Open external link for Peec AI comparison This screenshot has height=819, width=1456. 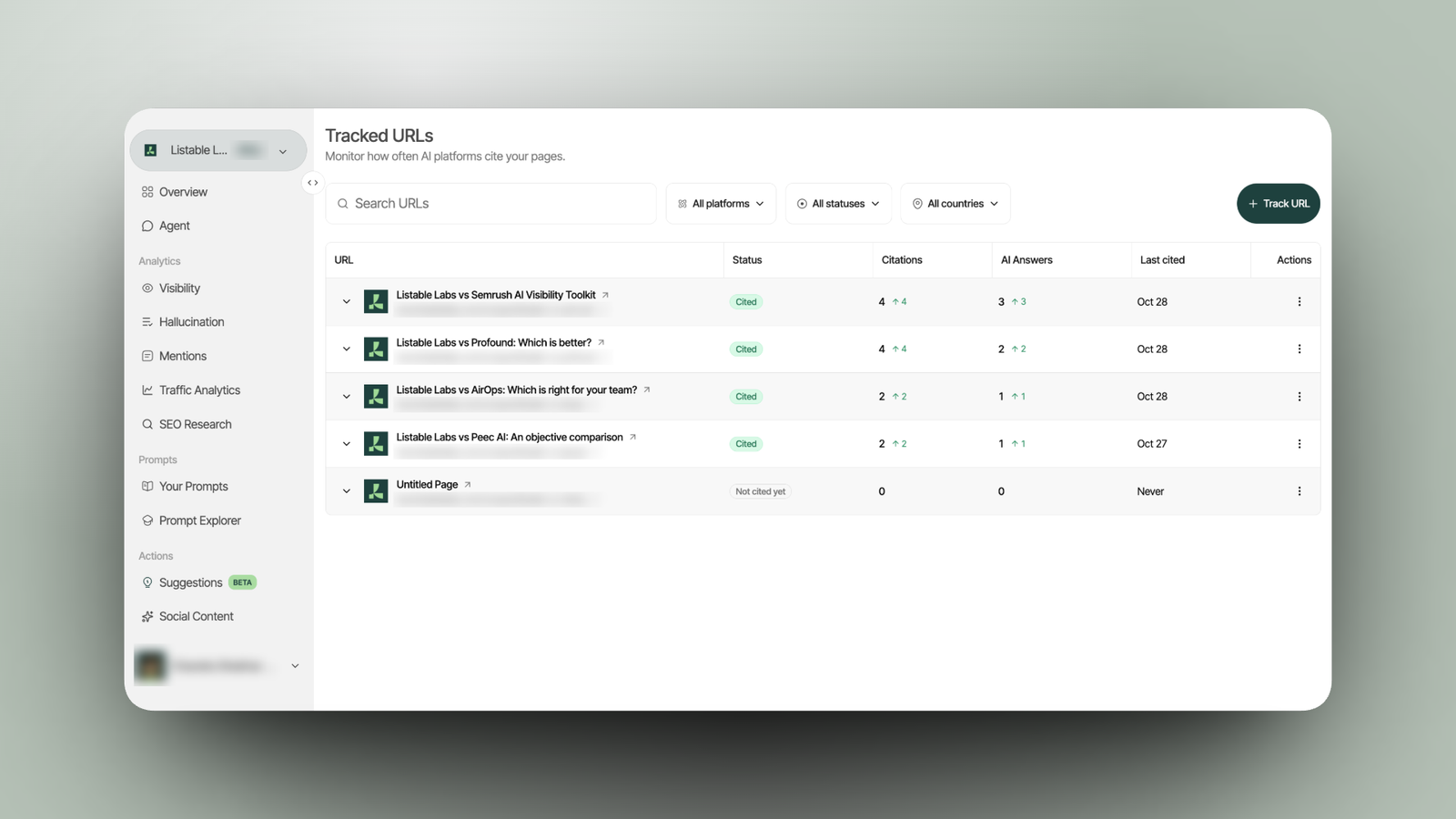click(x=632, y=437)
